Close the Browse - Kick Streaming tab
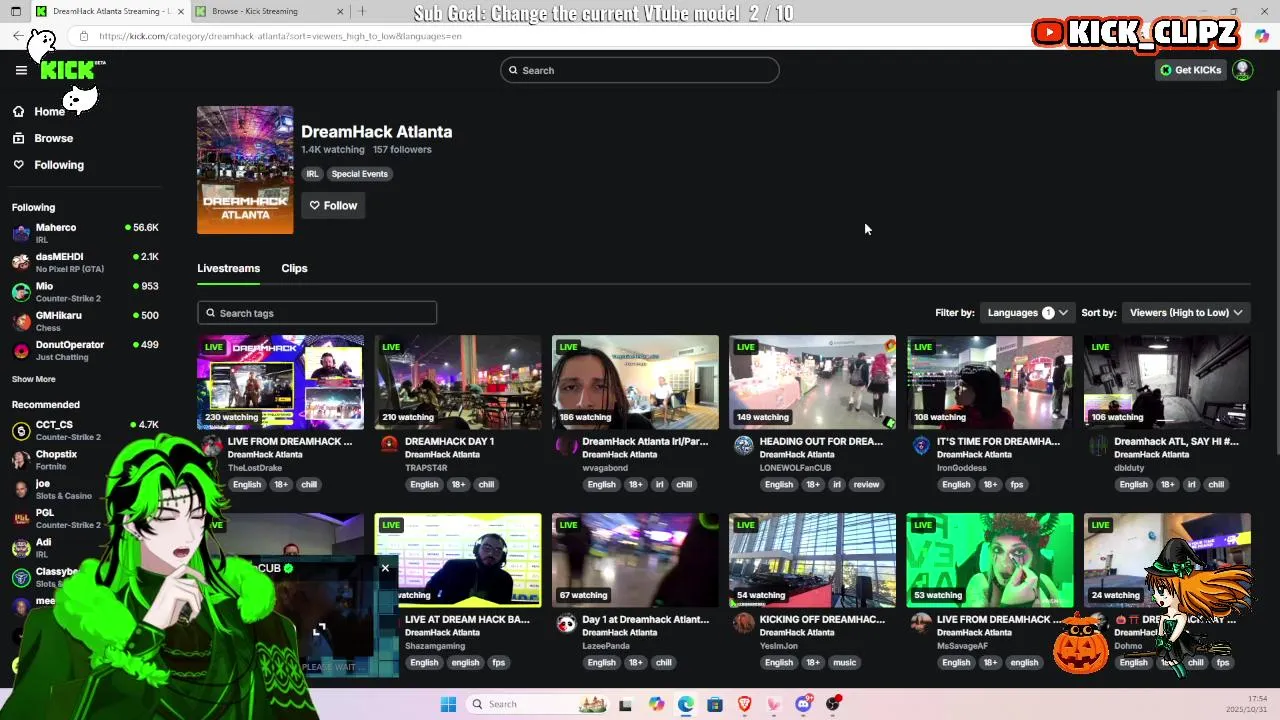Image resolution: width=1280 pixels, height=720 pixels. tap(340, 11)
